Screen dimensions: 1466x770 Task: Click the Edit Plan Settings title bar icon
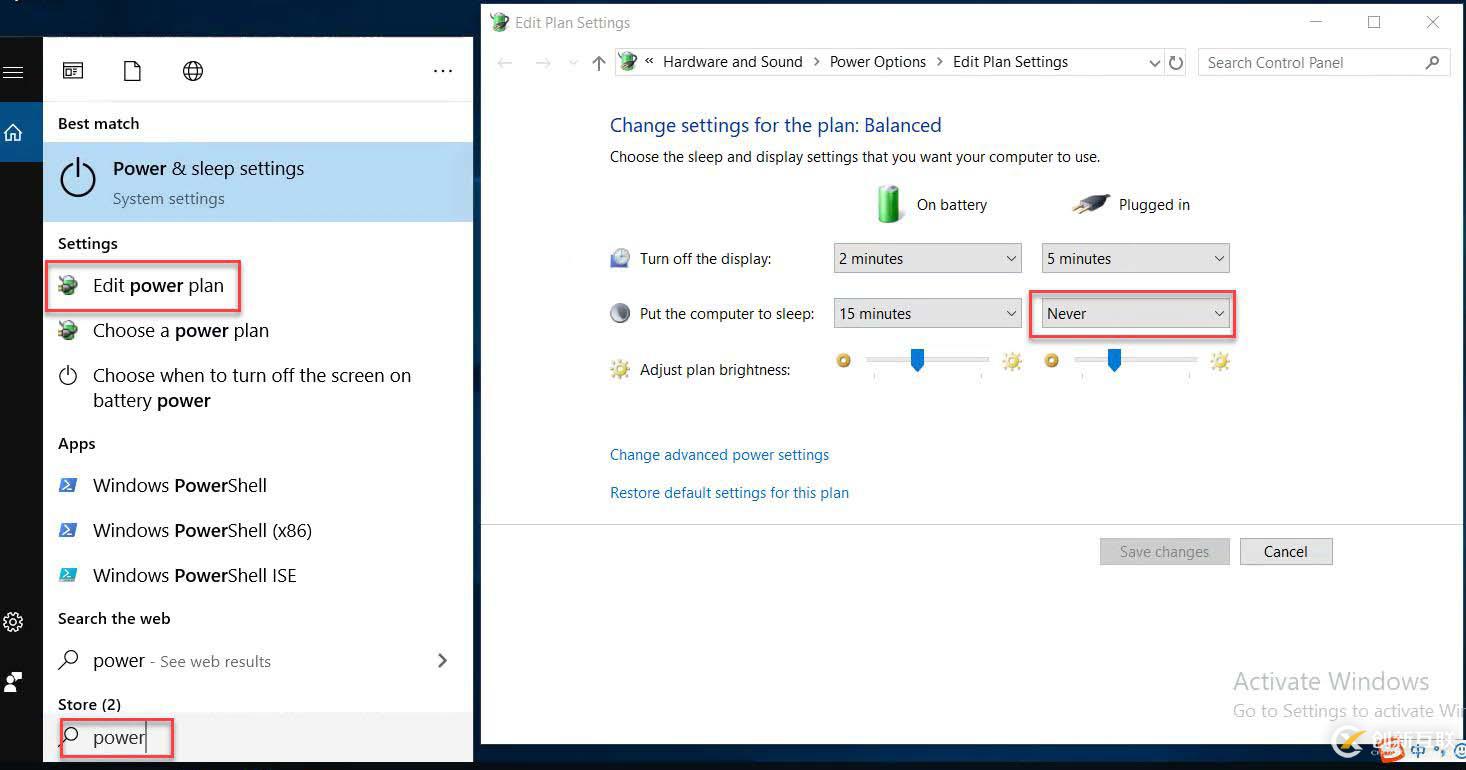499,22
